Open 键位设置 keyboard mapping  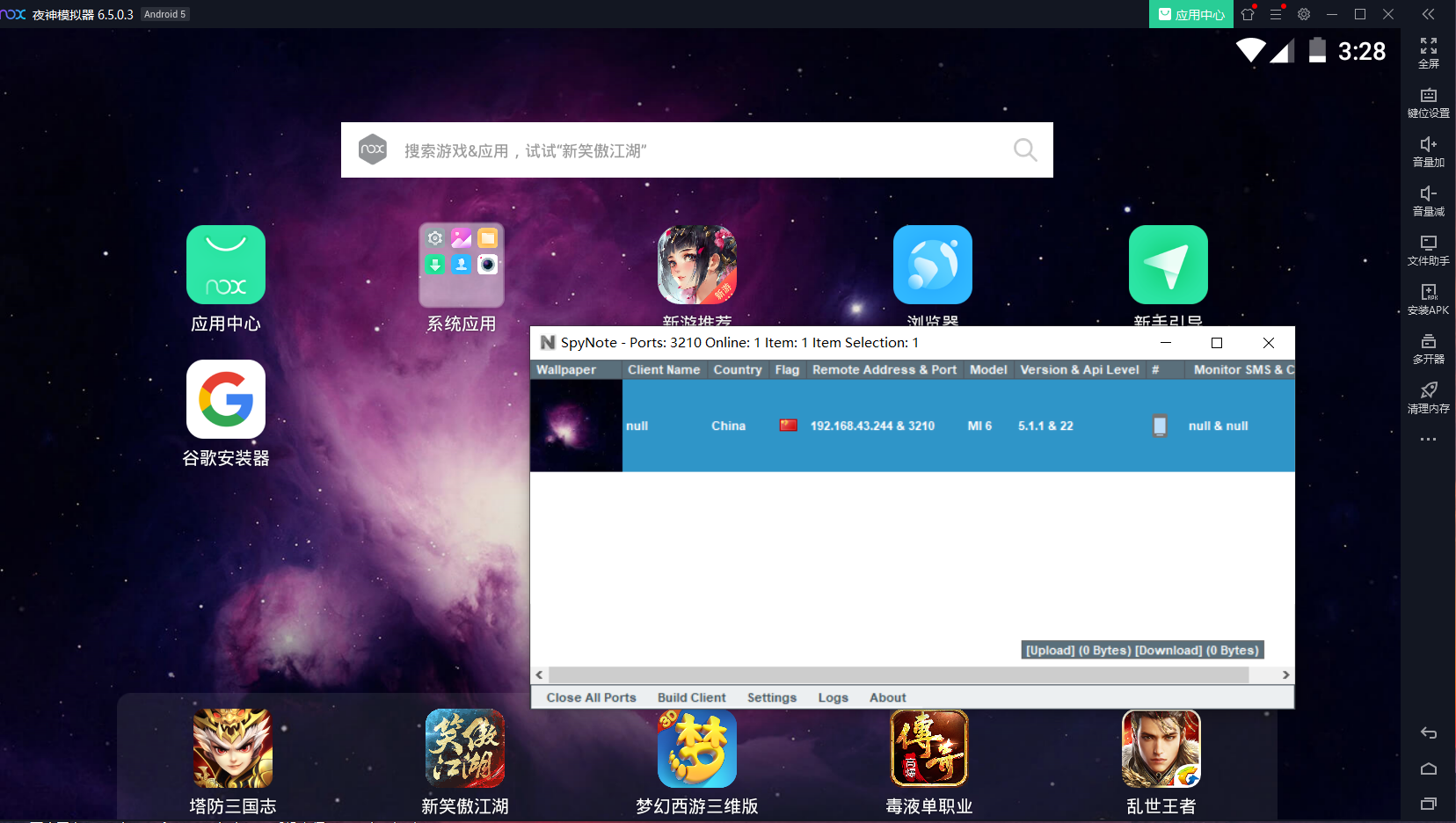(x=1429, y=102)
